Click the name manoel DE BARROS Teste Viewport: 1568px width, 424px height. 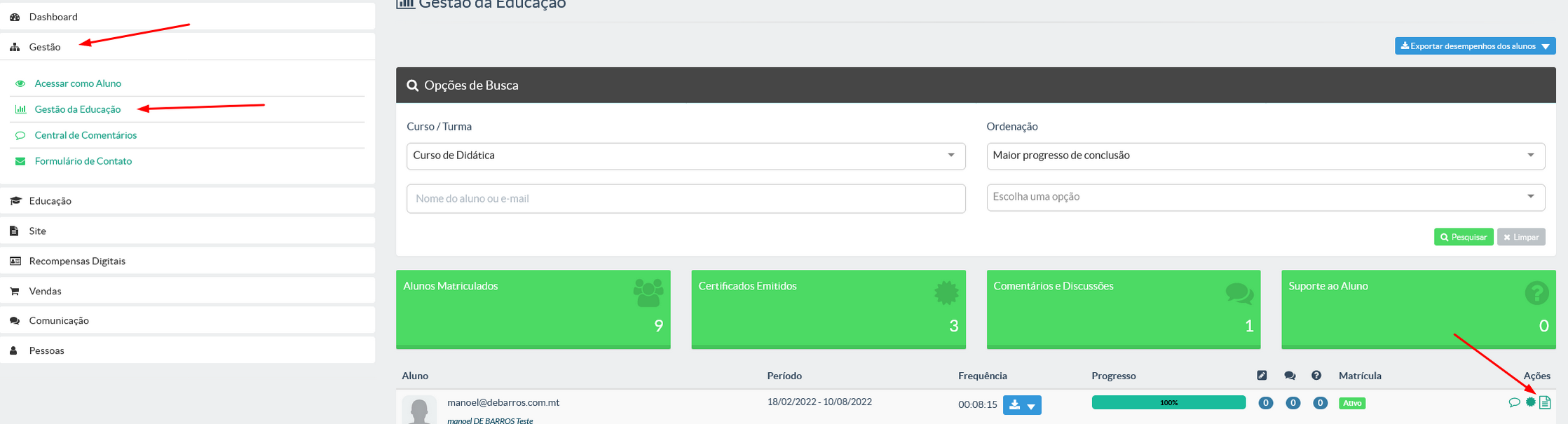[x=490, y=420]
